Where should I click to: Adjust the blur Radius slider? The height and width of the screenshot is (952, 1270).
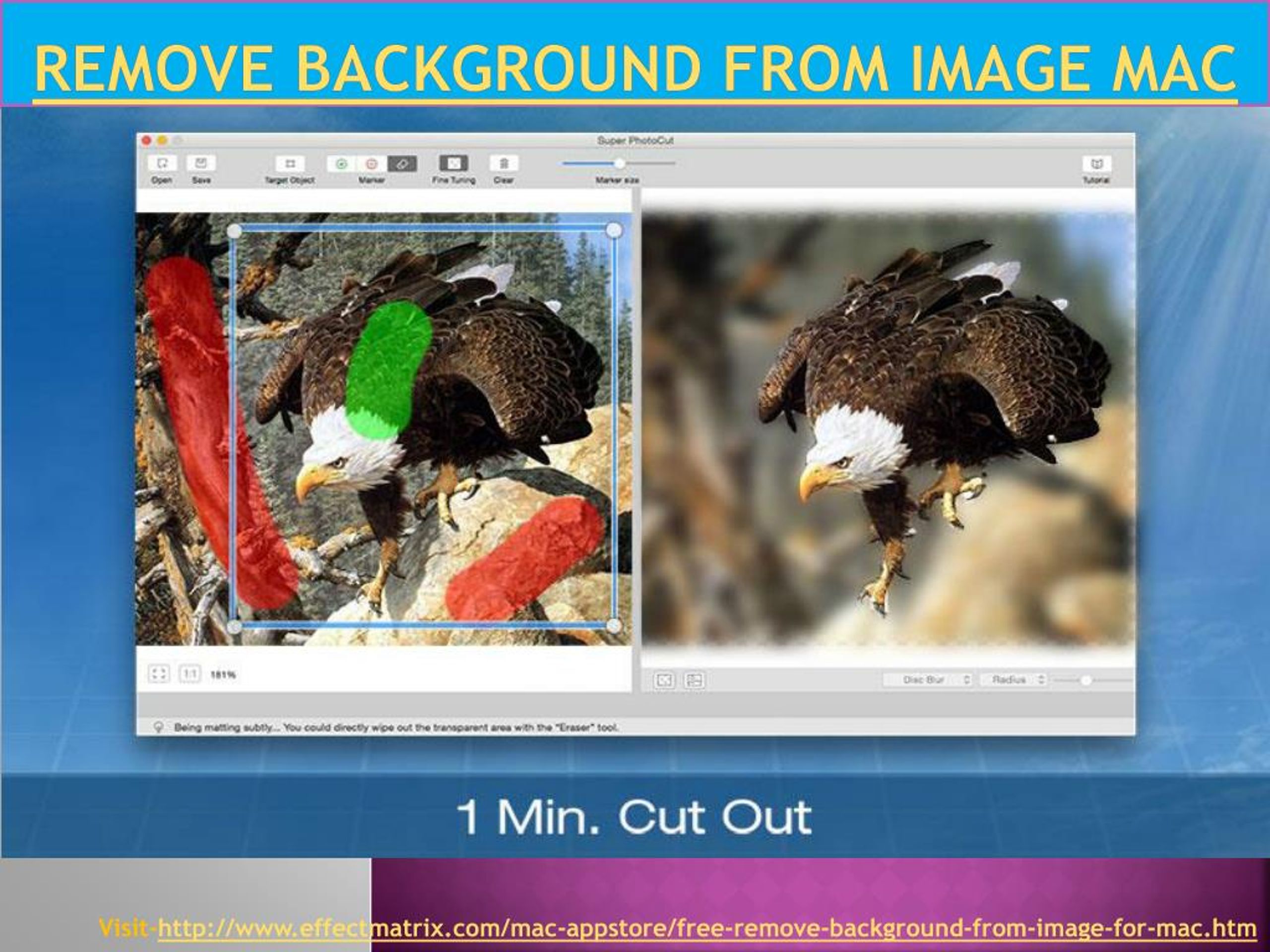tap(1093, 681)
